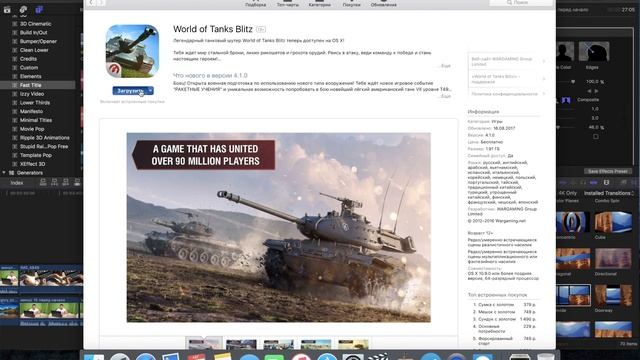Click the Composite view icon in inspector
This screenshot has width=640, height=360.
(x=566, y=100)
